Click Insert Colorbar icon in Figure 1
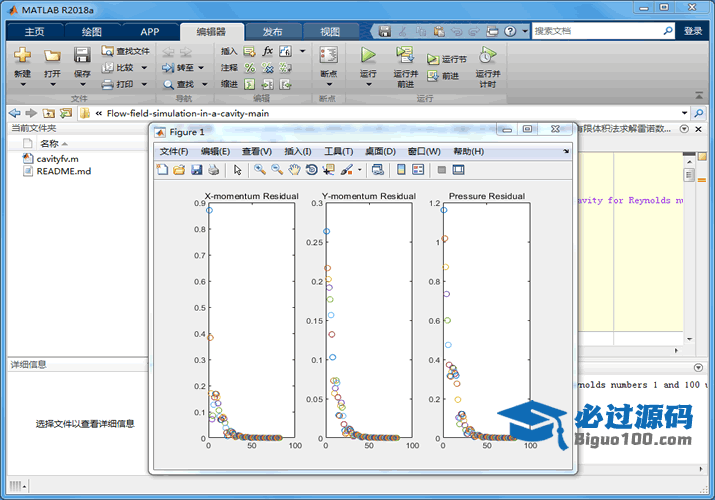 pyautogui.click(x=401, y=170)
